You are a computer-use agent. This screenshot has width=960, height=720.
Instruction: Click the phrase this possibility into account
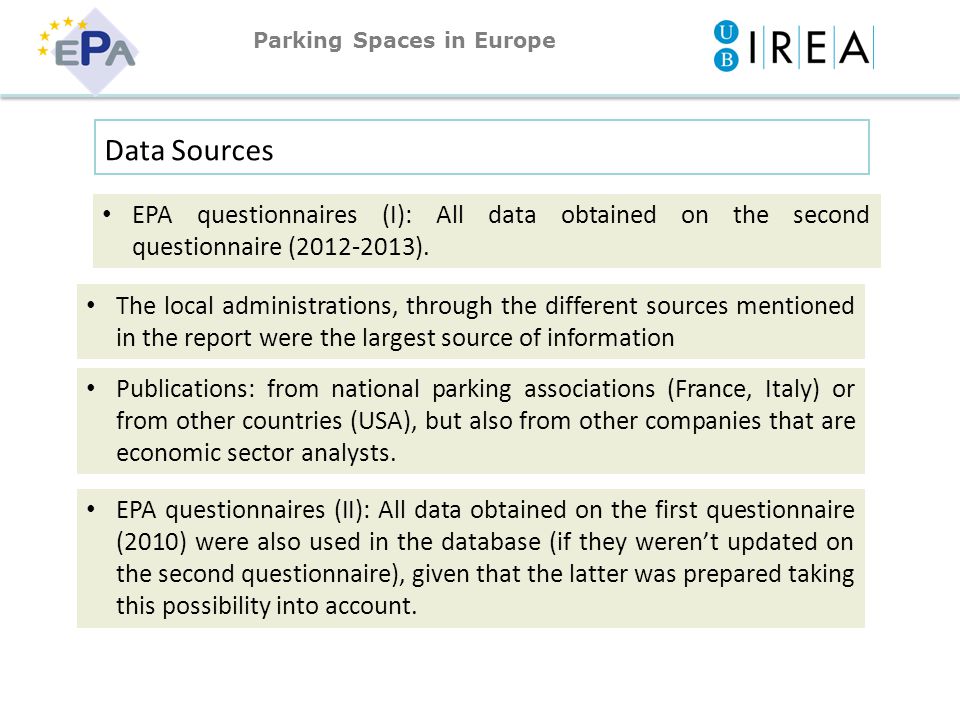(266, 606)
